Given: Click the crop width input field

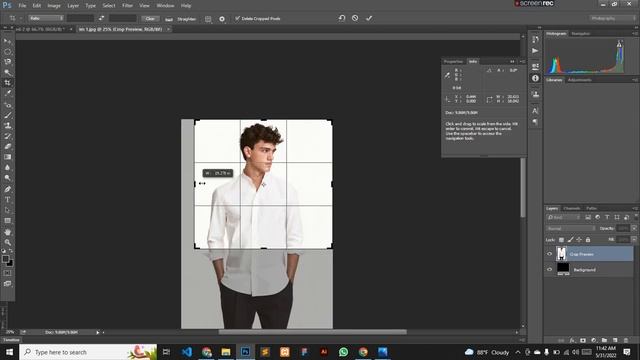Looking at the screenshot, I should click(x=80, y=18).
